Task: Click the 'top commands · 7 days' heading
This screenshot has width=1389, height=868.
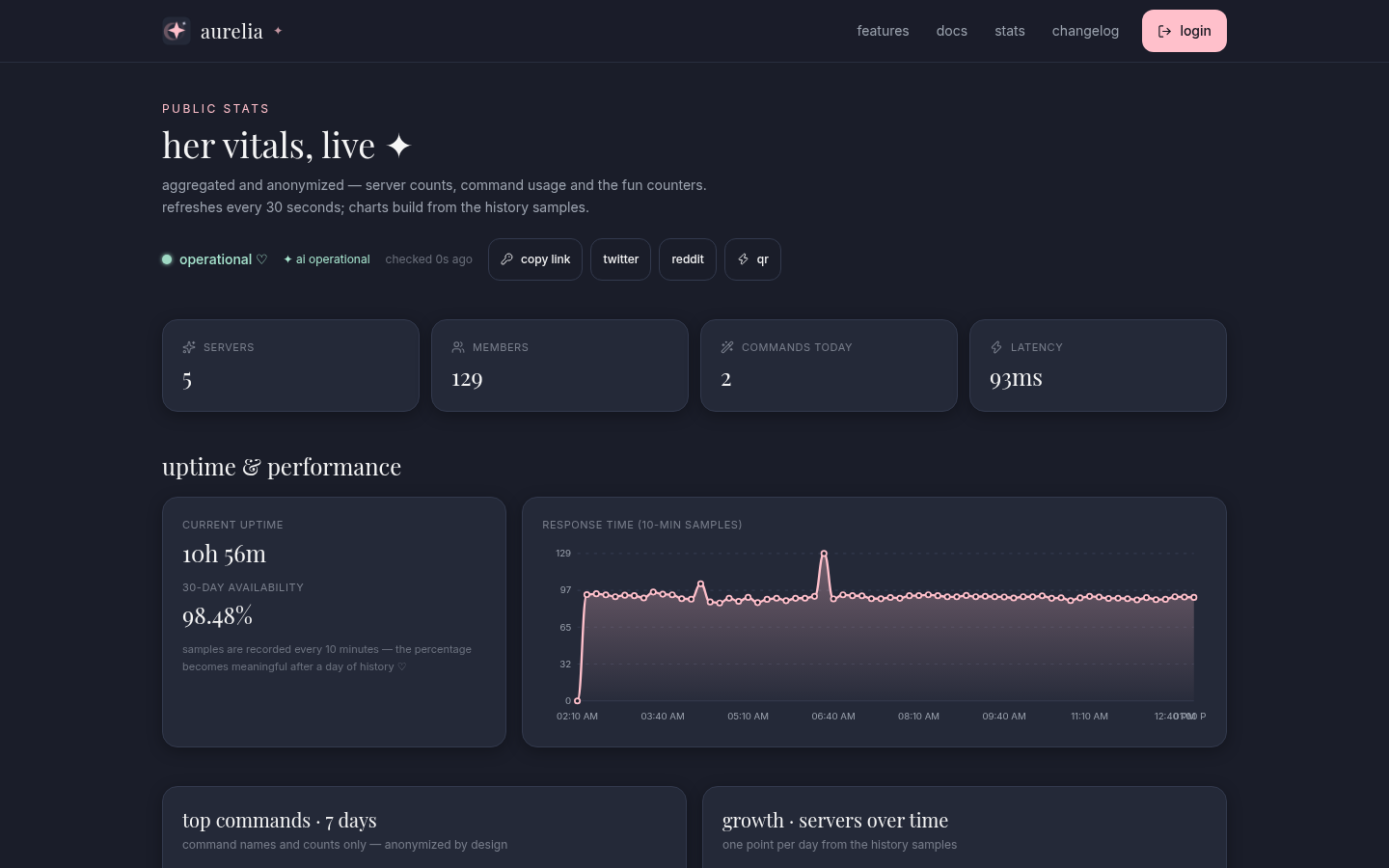Action: click(x=280, y=821)
